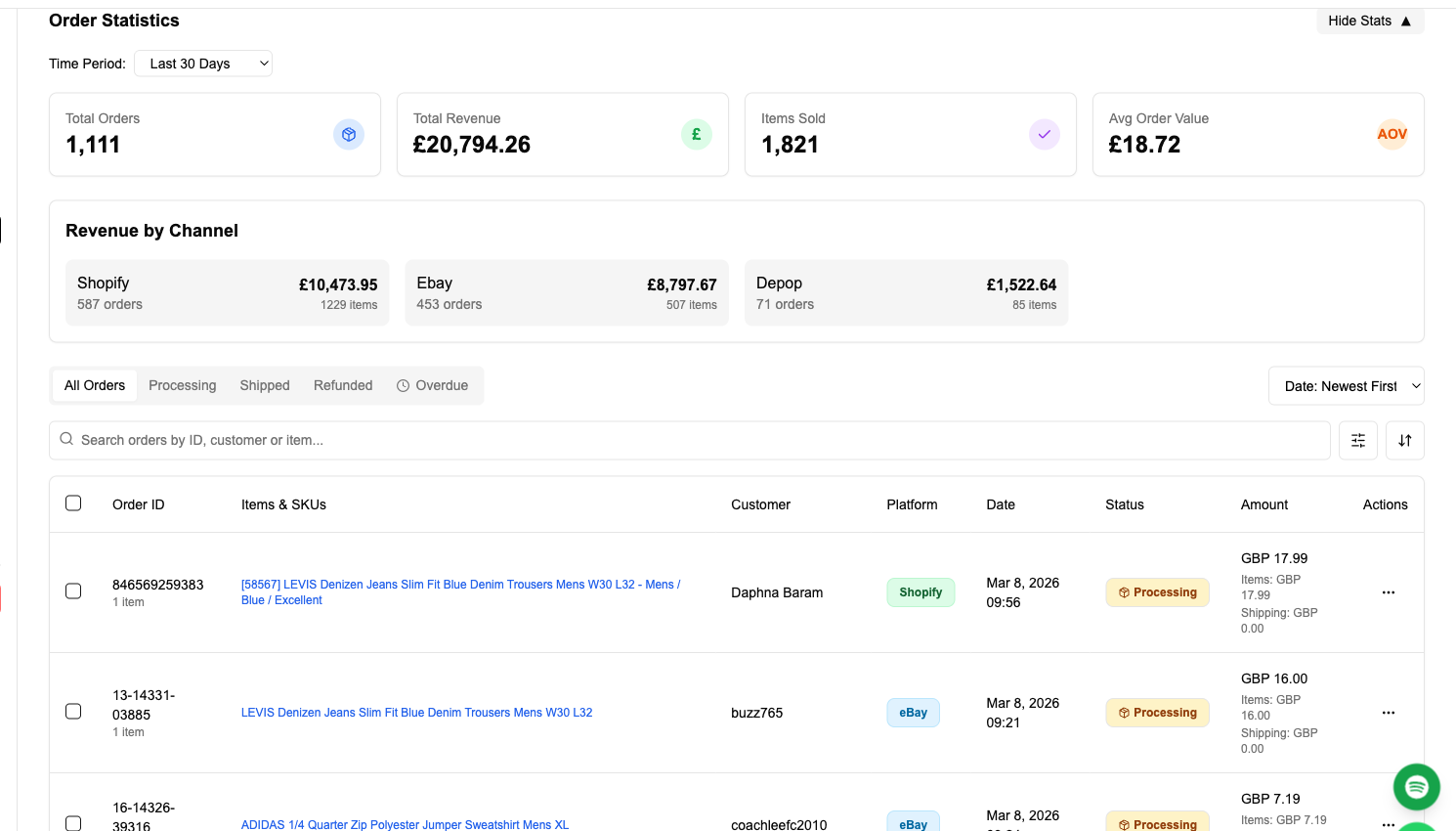Click the GBP 17.99 amount

pos(1274,558)
